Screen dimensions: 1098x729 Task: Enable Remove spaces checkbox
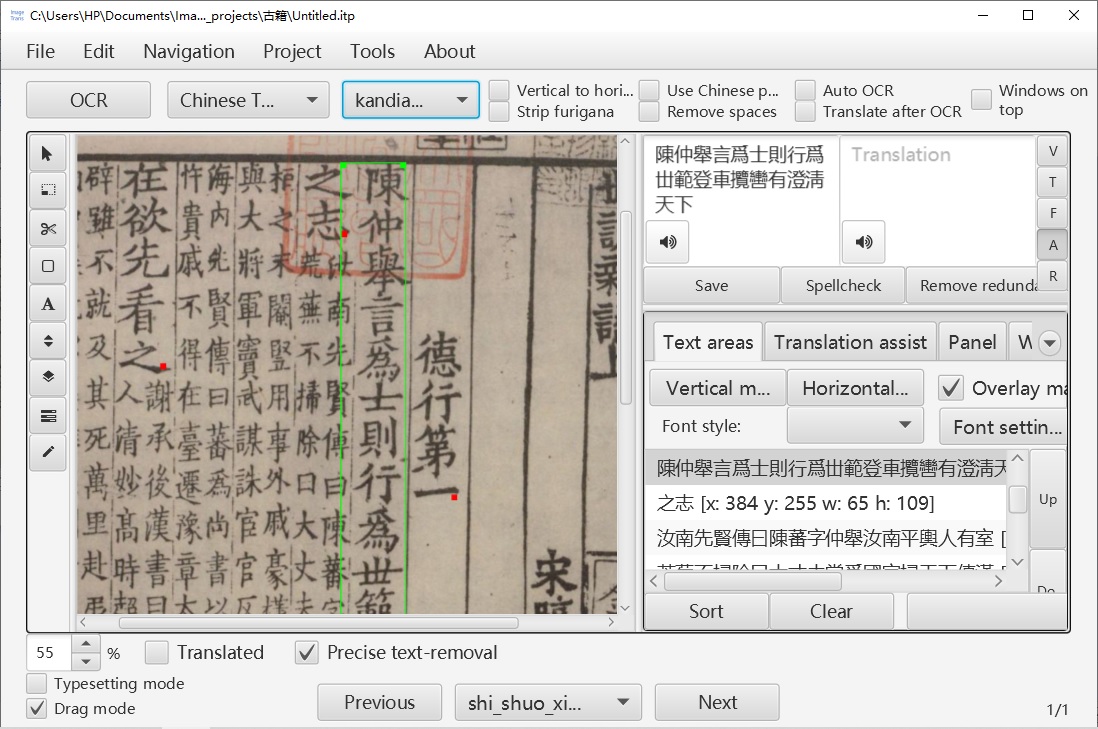click(x=649, y=111)
